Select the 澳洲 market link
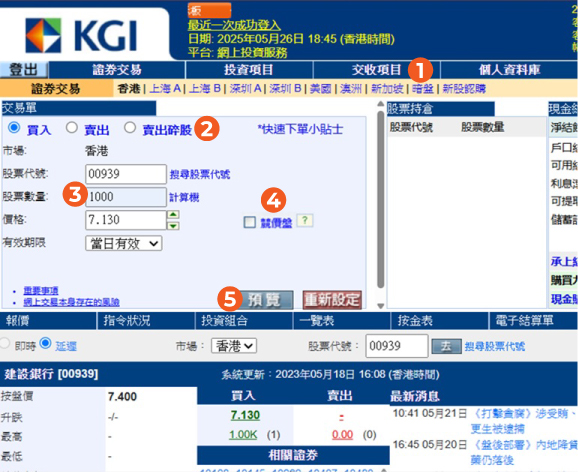Screen dimensions: 578x472 click(x=351, y=88)
